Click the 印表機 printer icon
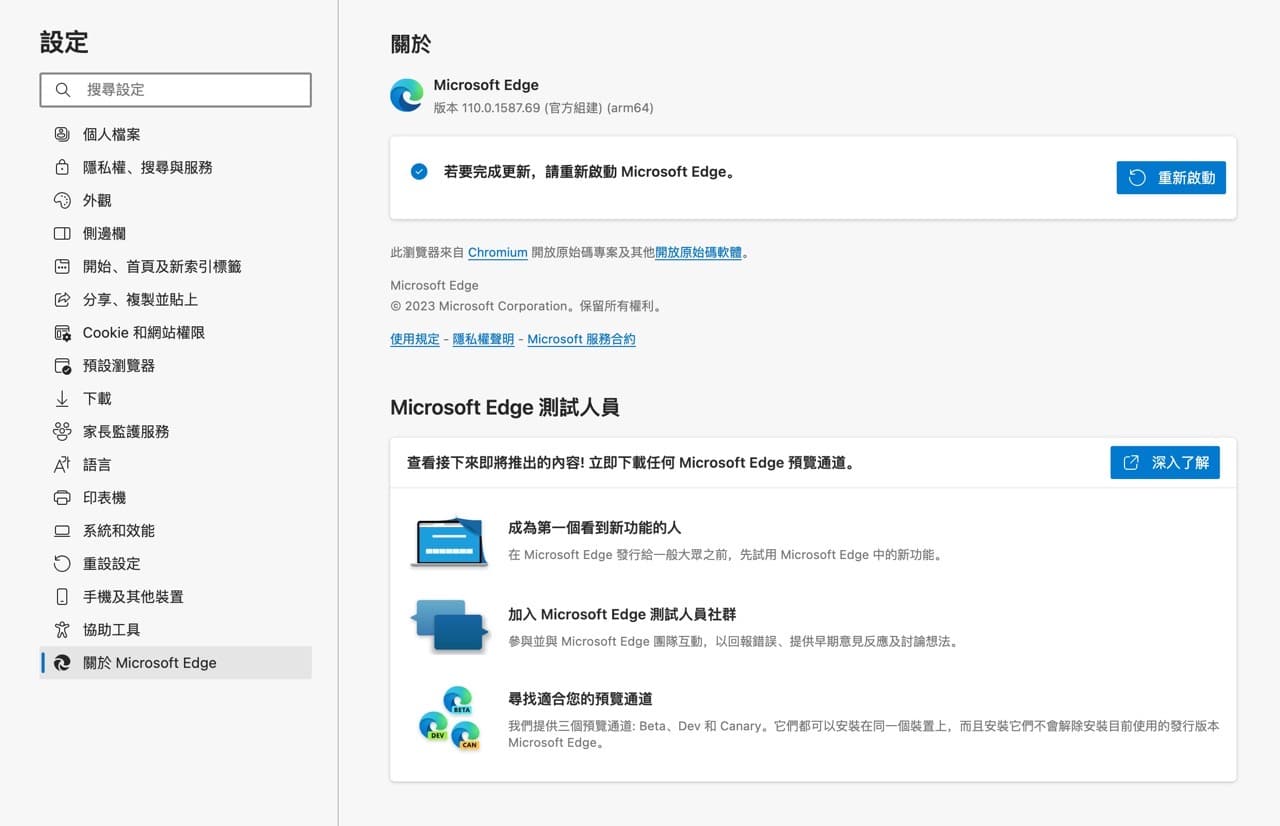This screenshot has width=1280, height=826. 62,497
